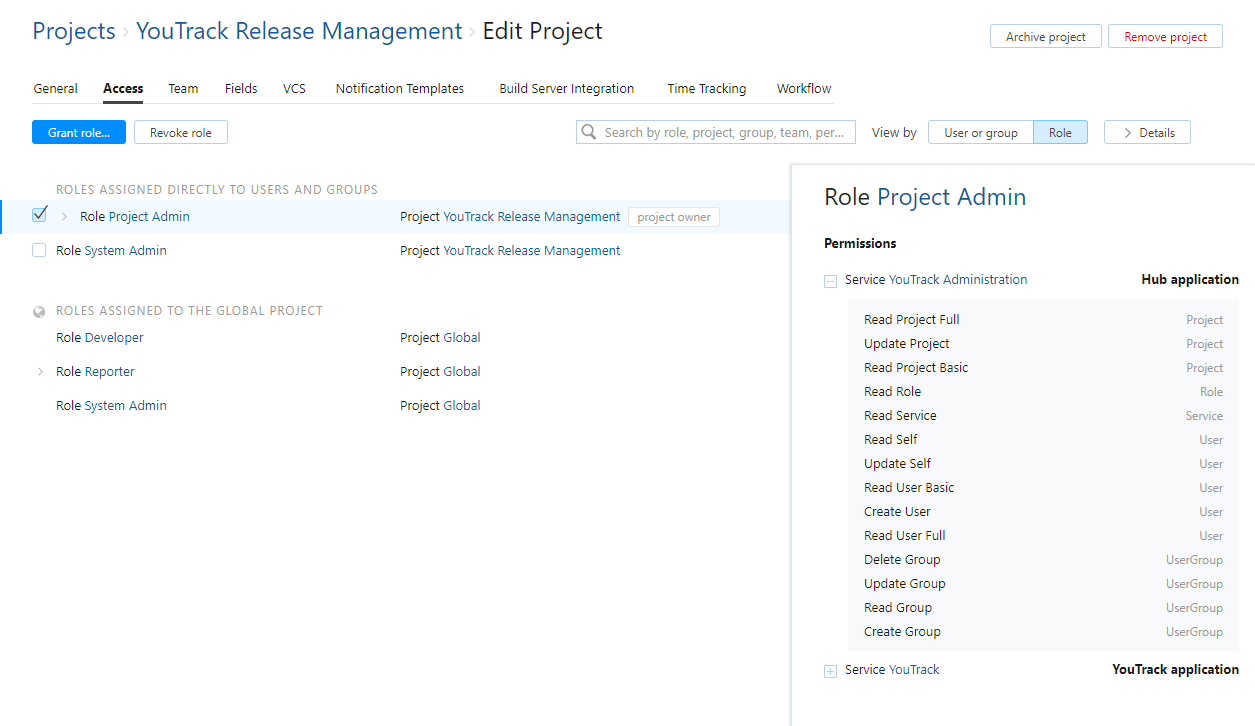Go to the Build Server Integration tab
The height and width of the screenshot is (726, 1255).
pyautogui.click(x=566, y=89)
